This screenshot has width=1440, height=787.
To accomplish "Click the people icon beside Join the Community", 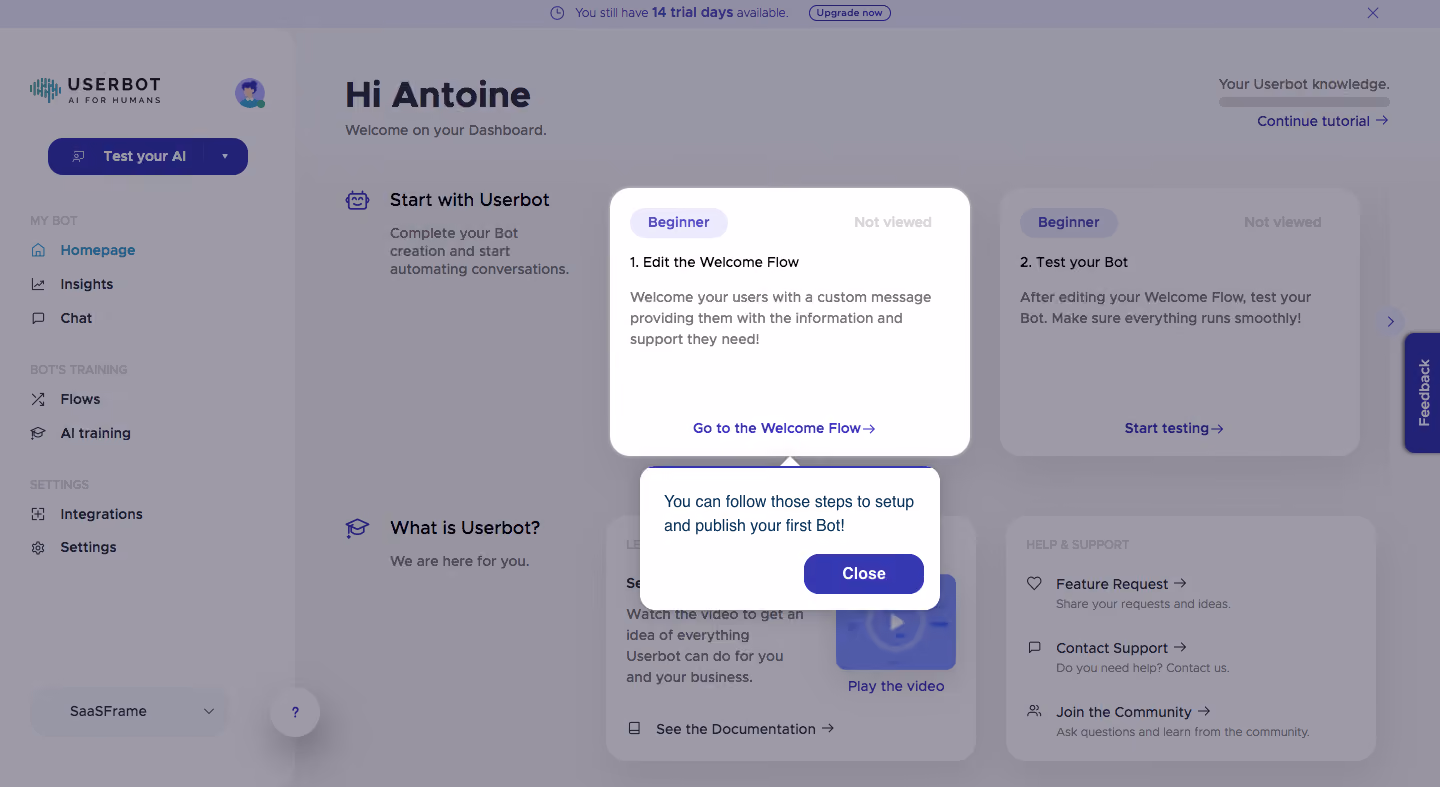I will 1034,711.
